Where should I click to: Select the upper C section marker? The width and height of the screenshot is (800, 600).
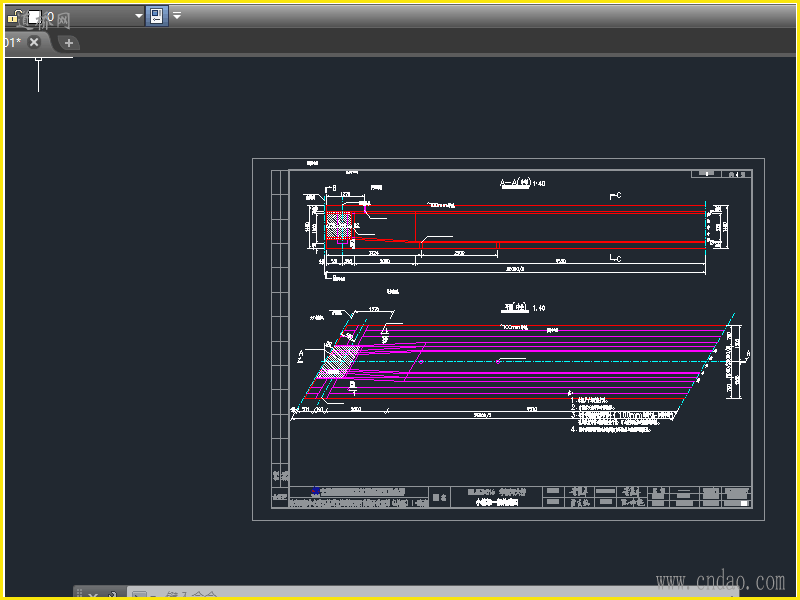[x=615, y=196]
